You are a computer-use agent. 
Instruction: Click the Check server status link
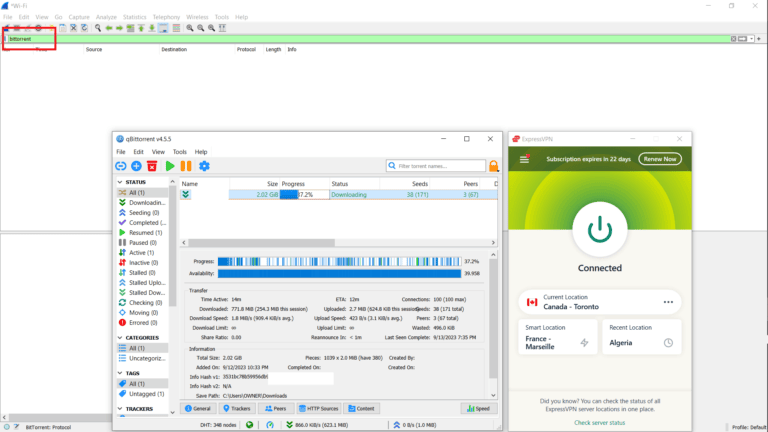point(600,423)
